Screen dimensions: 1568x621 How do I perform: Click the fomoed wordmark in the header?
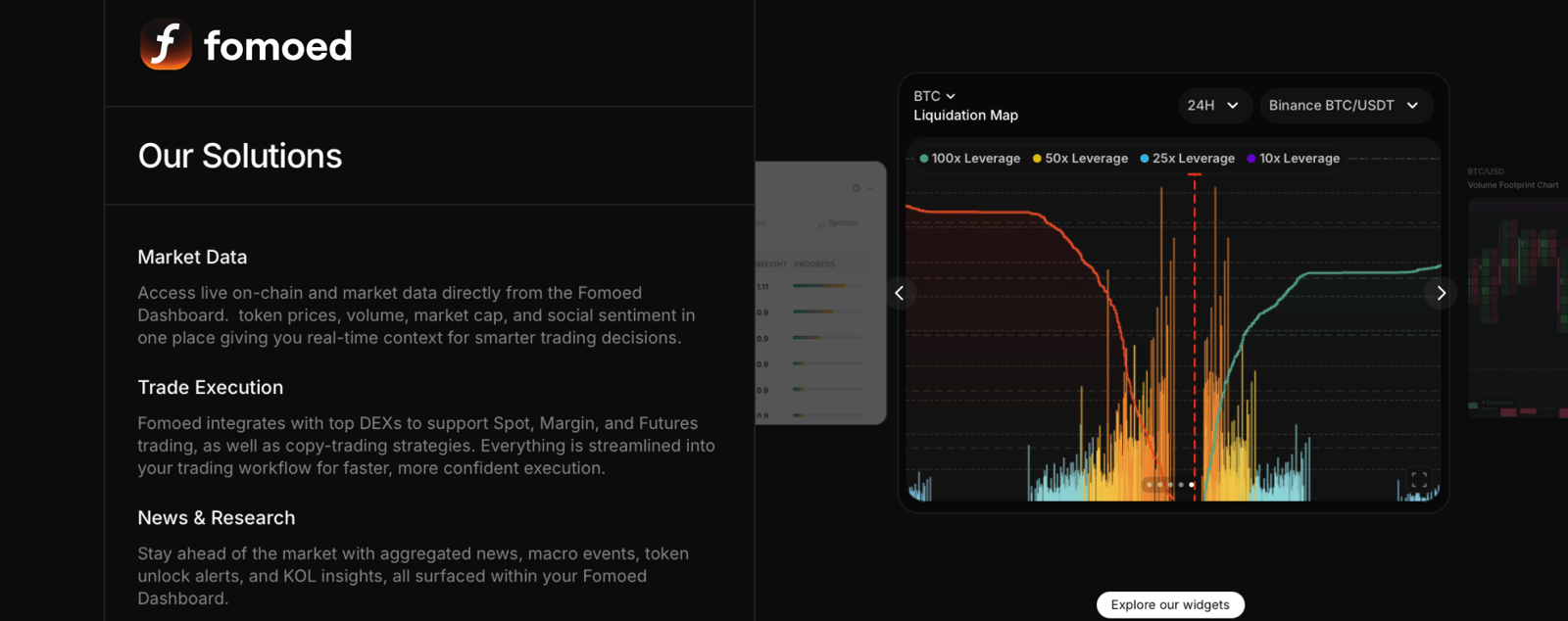pos(277,46)
